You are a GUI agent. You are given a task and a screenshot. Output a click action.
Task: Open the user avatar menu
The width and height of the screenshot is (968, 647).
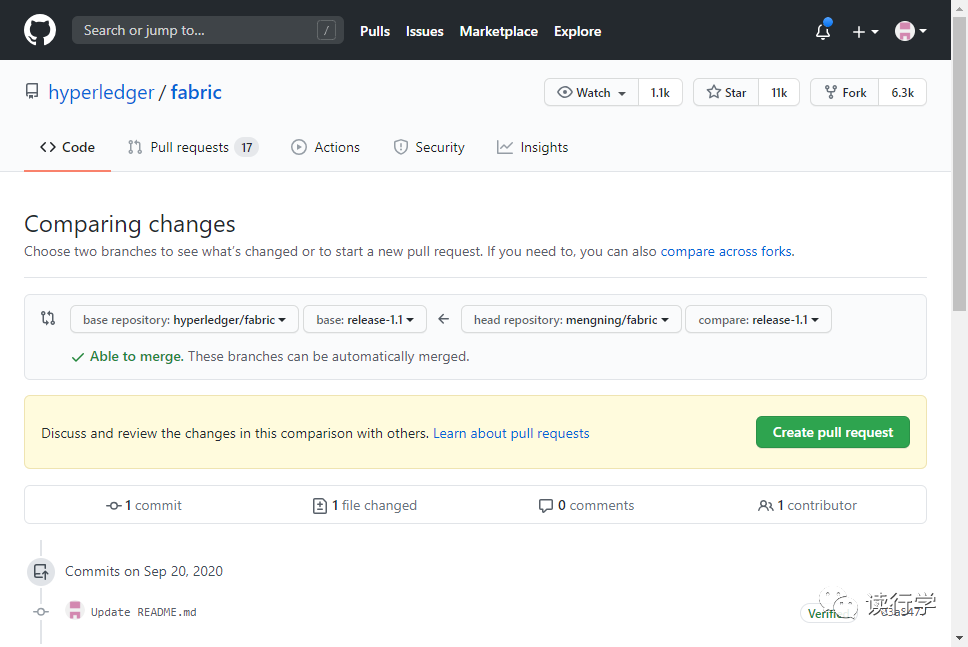click(x=911, y=31)
